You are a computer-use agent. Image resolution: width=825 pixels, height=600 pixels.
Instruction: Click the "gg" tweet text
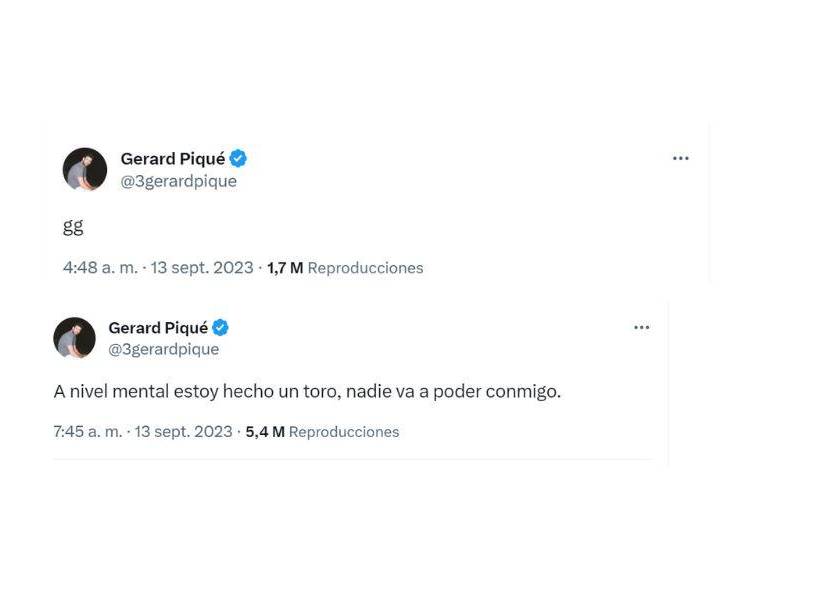point(73,226)
